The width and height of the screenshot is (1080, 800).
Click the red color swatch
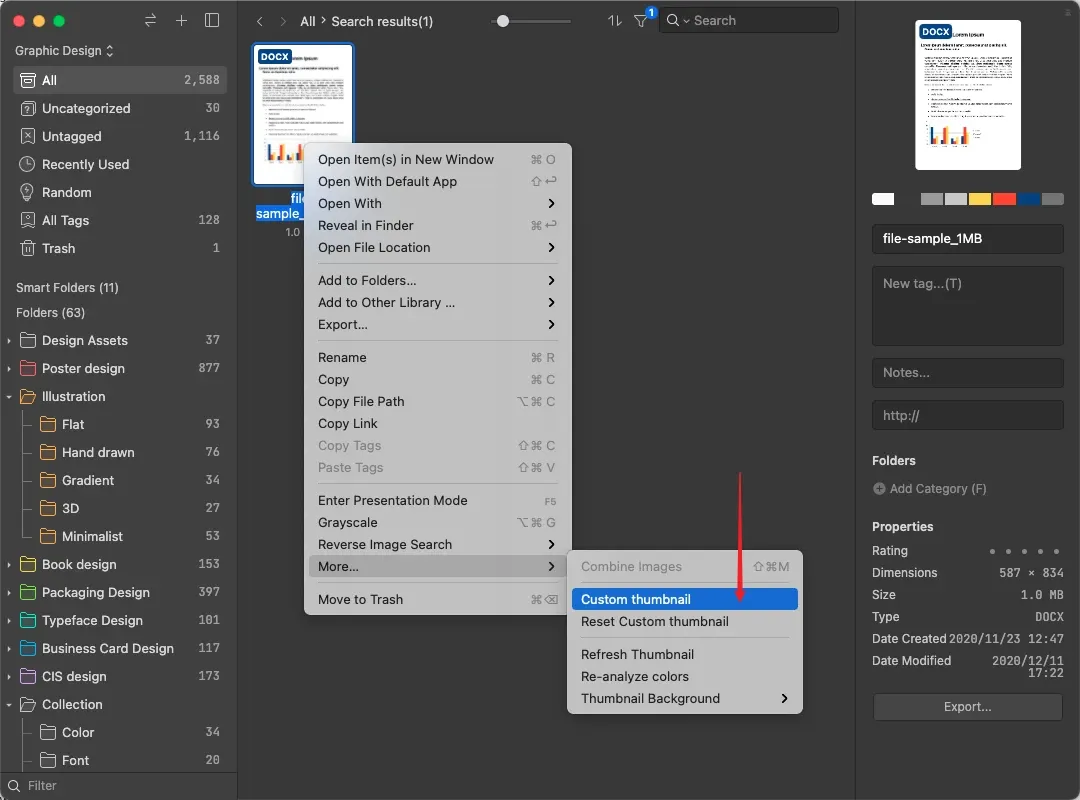point(1004,199)
